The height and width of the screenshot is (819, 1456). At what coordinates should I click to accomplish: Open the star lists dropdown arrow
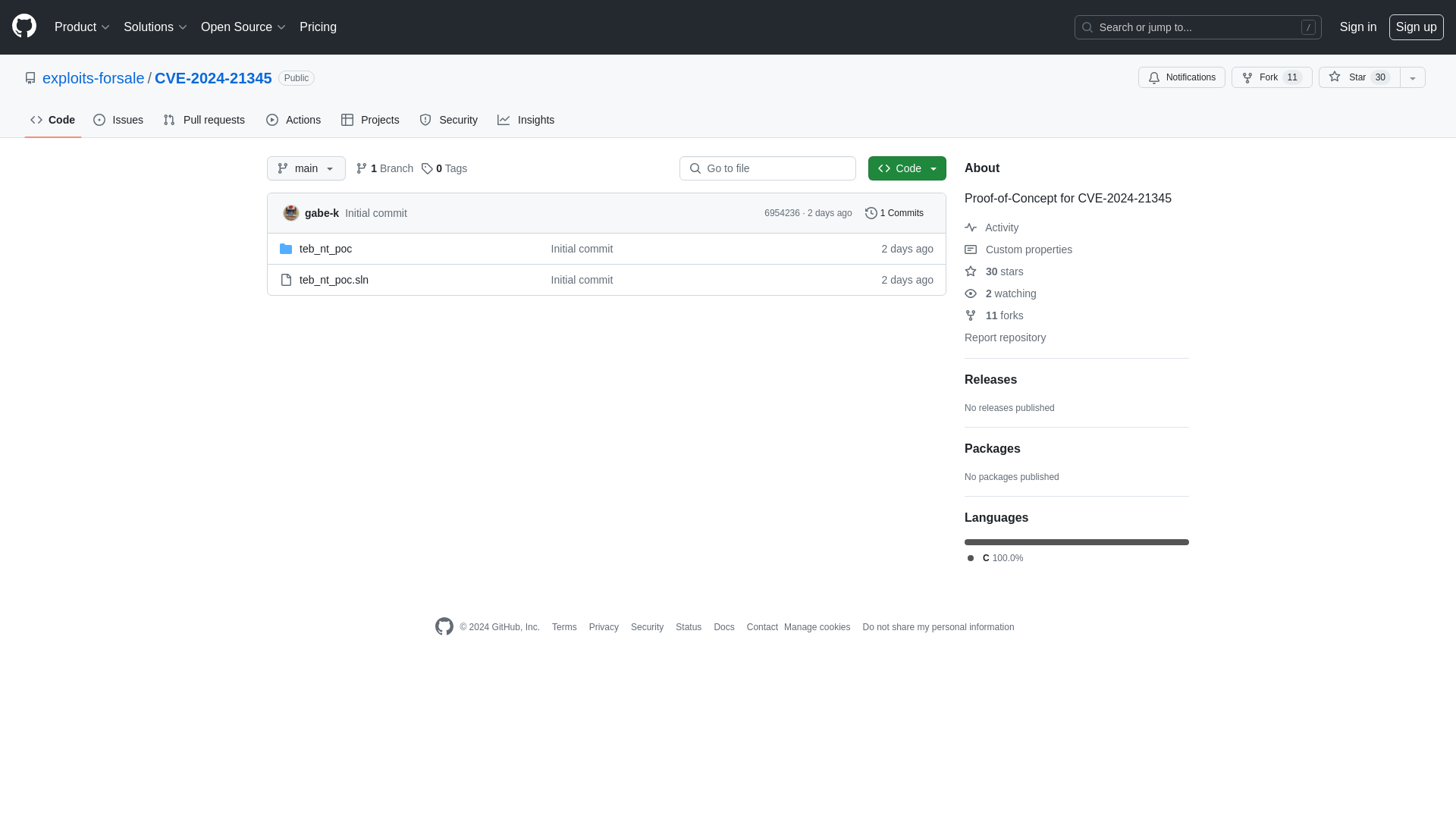(x=1413, y=77)
